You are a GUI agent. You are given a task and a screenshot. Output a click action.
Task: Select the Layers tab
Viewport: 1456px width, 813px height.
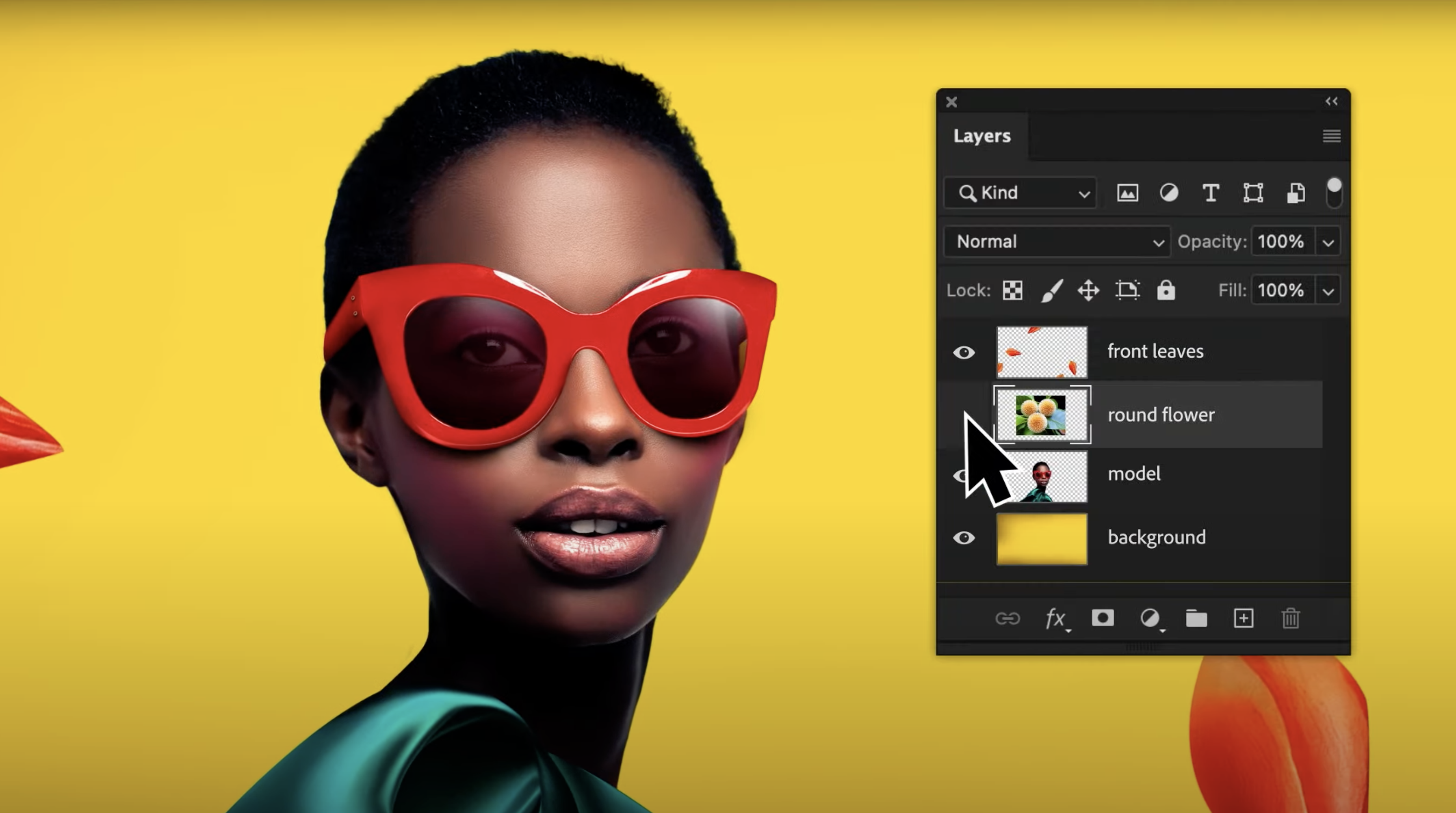[982, 136]
